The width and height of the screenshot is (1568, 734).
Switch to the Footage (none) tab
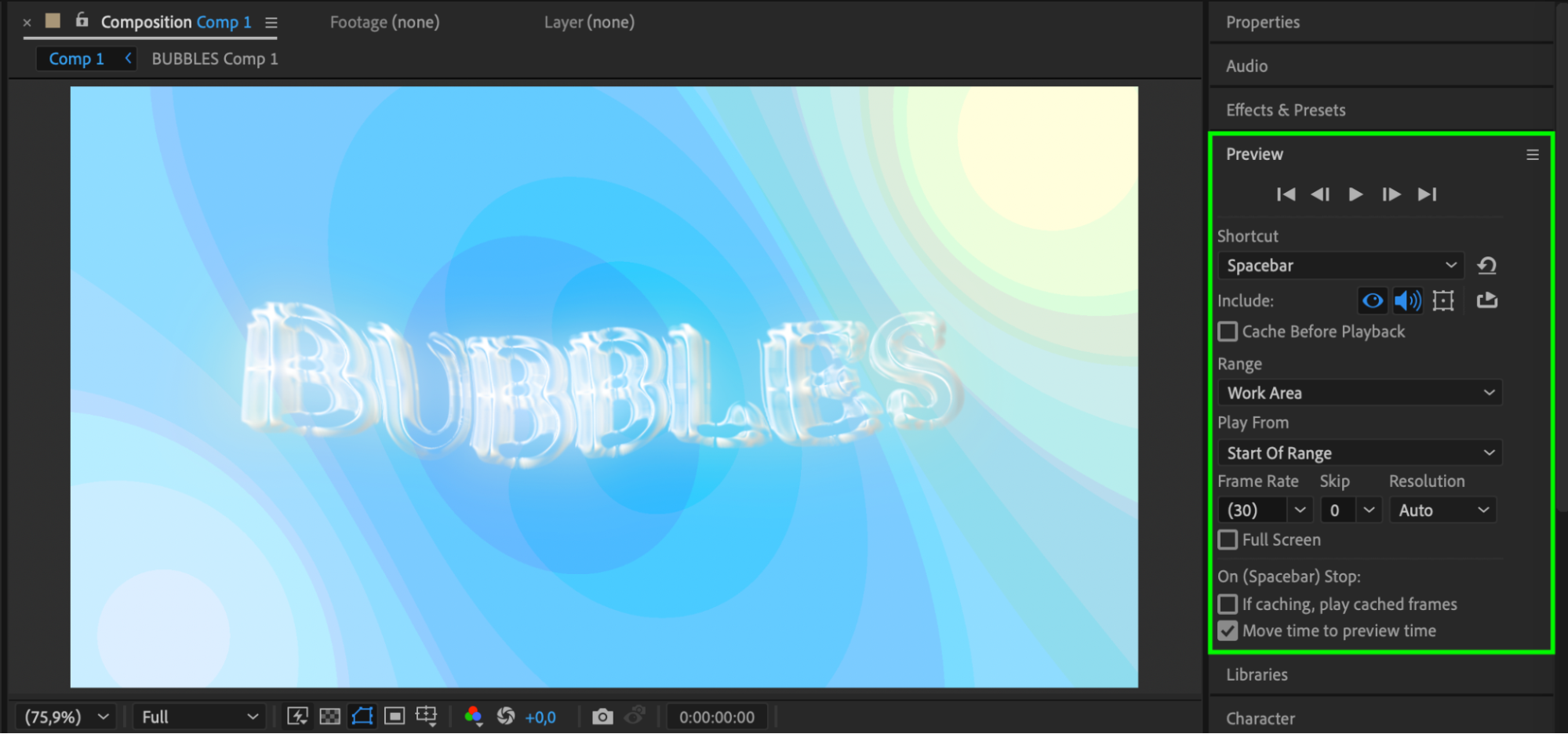pos(384,23)
